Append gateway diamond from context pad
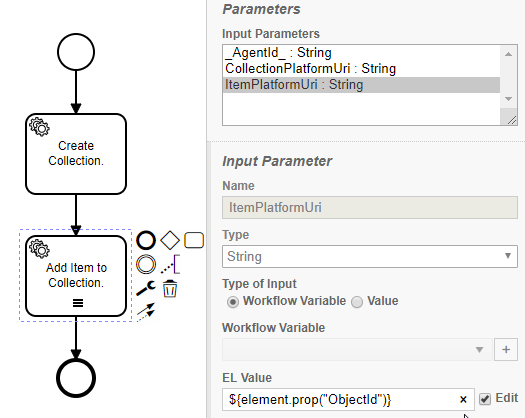 [170, 240]
